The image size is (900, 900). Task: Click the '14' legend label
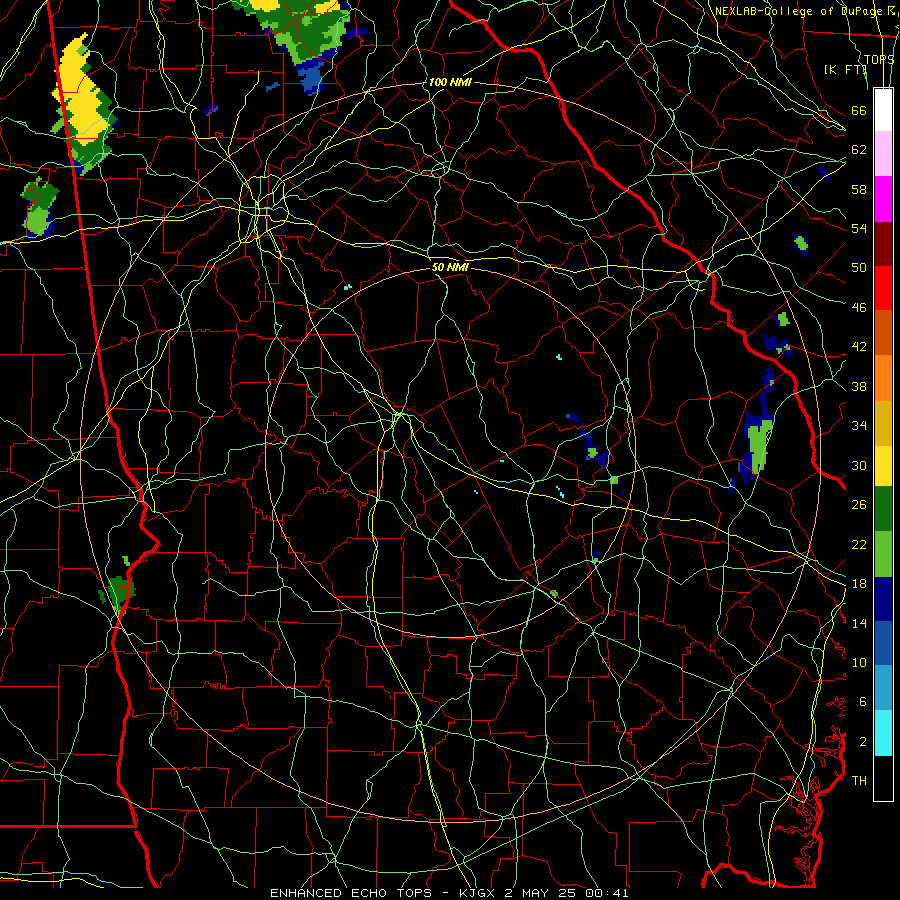click(859, 623)
